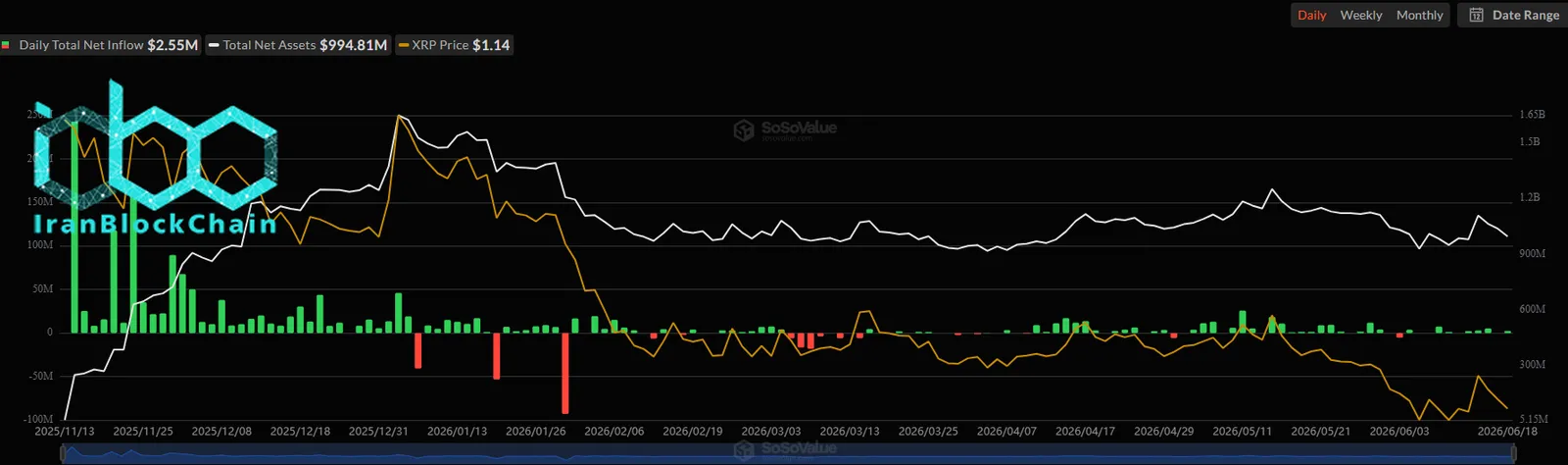Click the 2026/04/29 date axis label
The width and height of the screenshot is (1568, 465).
pyautogui.click(x=1163, y=432)
